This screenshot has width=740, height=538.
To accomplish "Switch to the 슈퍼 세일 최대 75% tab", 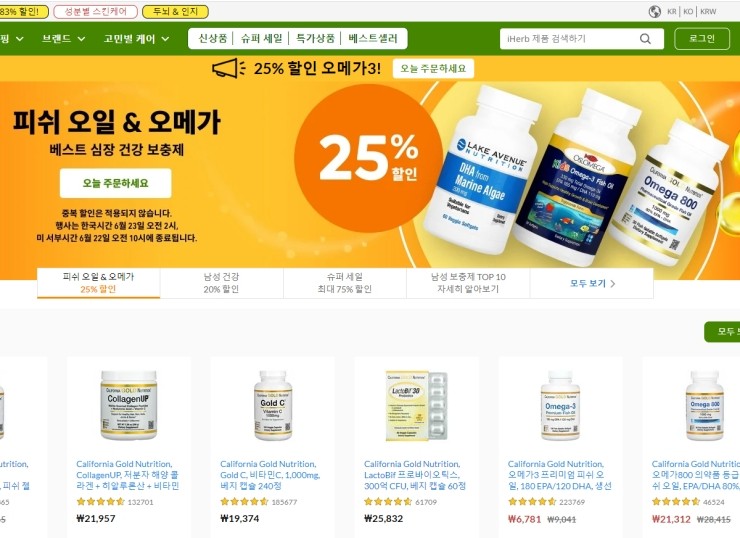I will coord(345,283).
